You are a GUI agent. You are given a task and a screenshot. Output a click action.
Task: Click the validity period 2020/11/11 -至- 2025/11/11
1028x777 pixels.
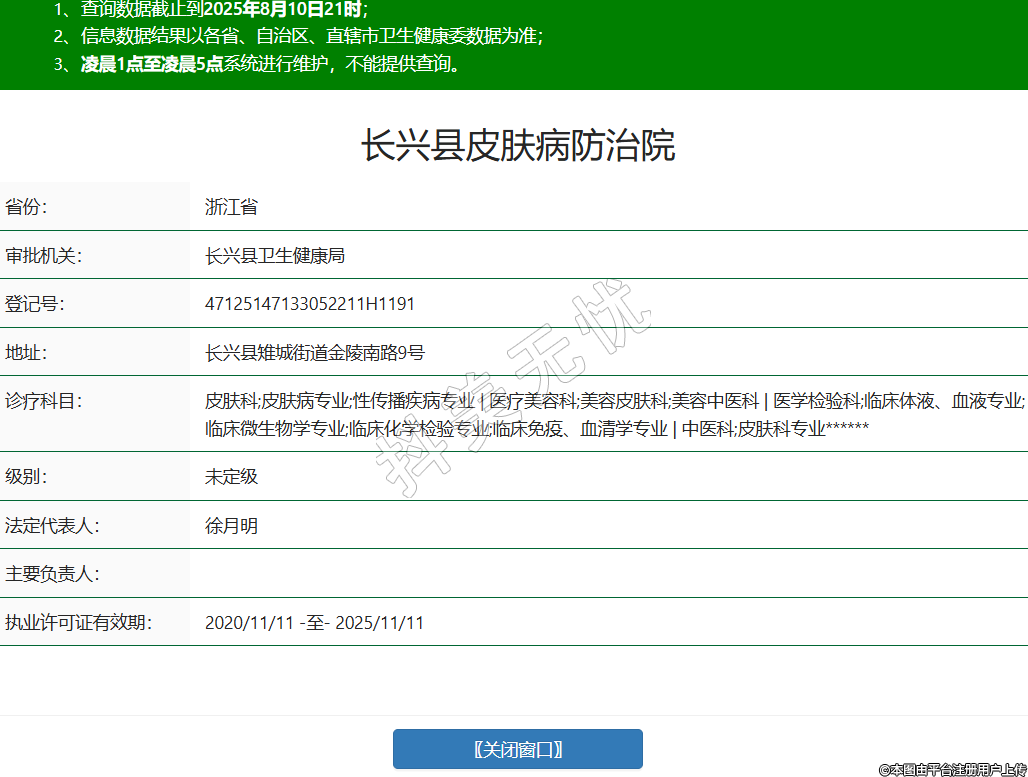[314, 622]
